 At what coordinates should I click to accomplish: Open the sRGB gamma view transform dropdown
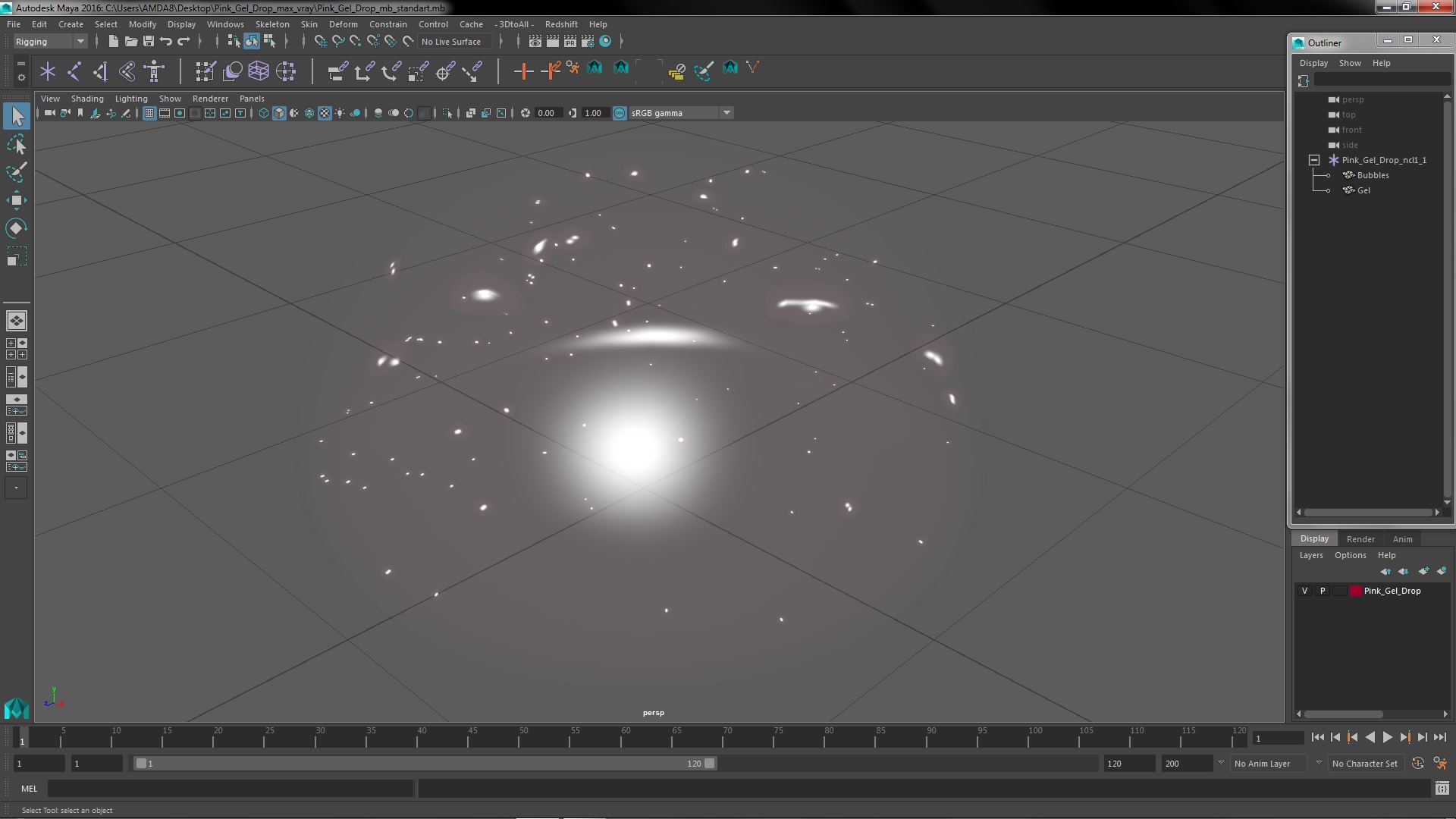(680, 113)
